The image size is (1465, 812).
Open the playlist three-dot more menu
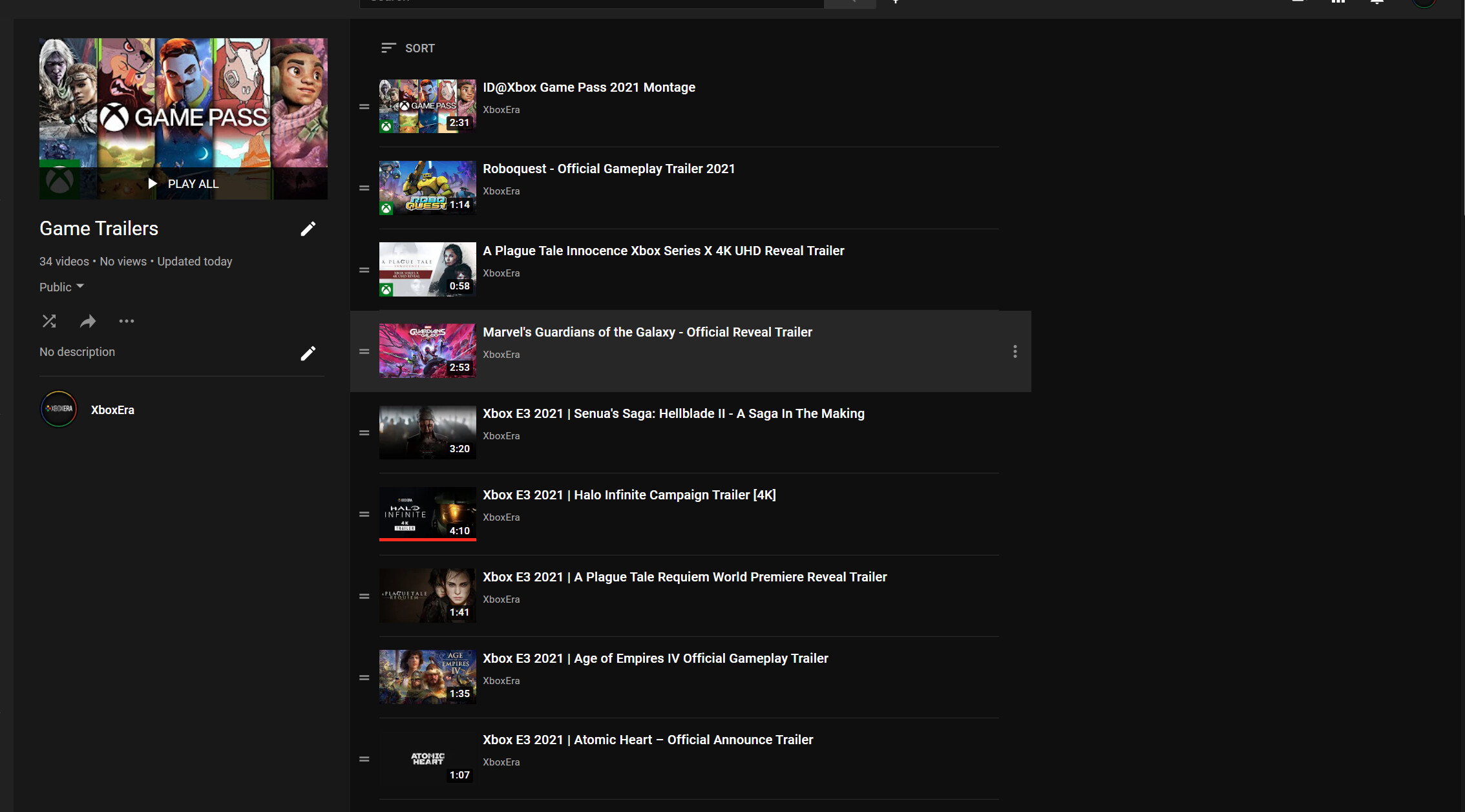pos(126,321)
